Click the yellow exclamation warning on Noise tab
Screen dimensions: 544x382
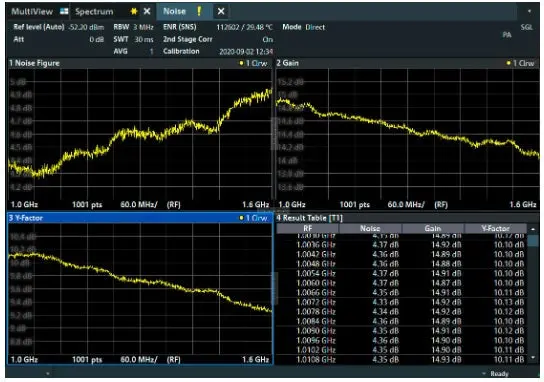(x=199, y=11)
